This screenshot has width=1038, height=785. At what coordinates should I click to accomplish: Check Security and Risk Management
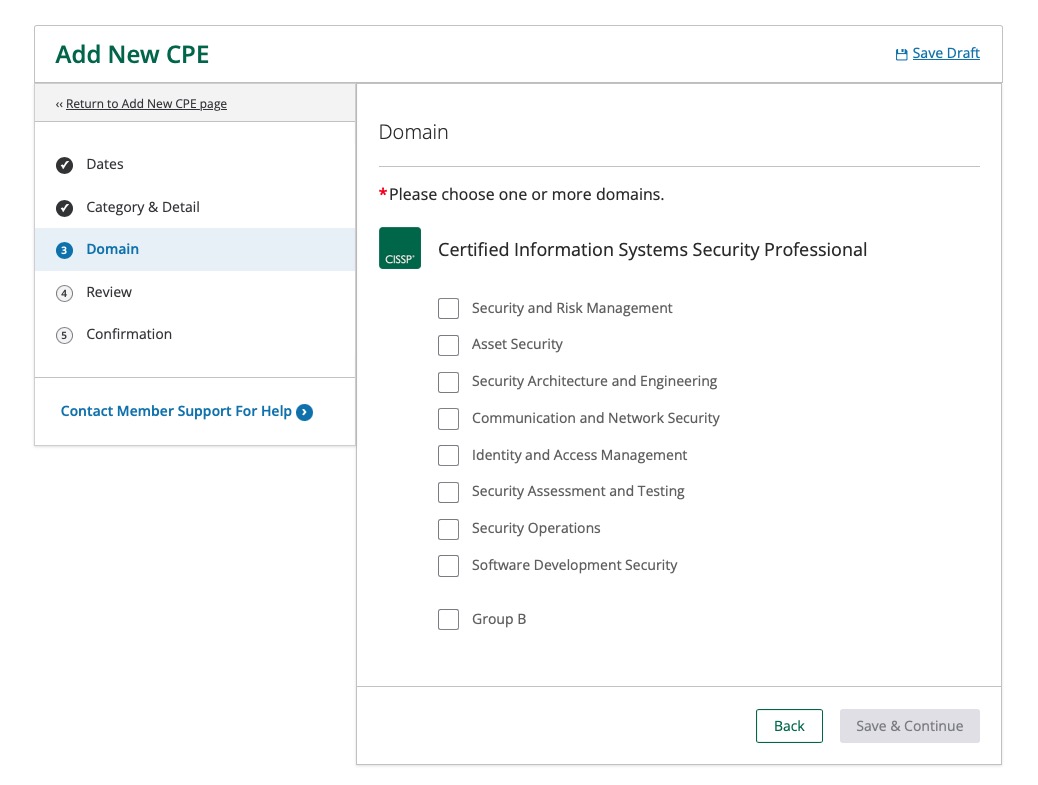[x=448, y=308]
